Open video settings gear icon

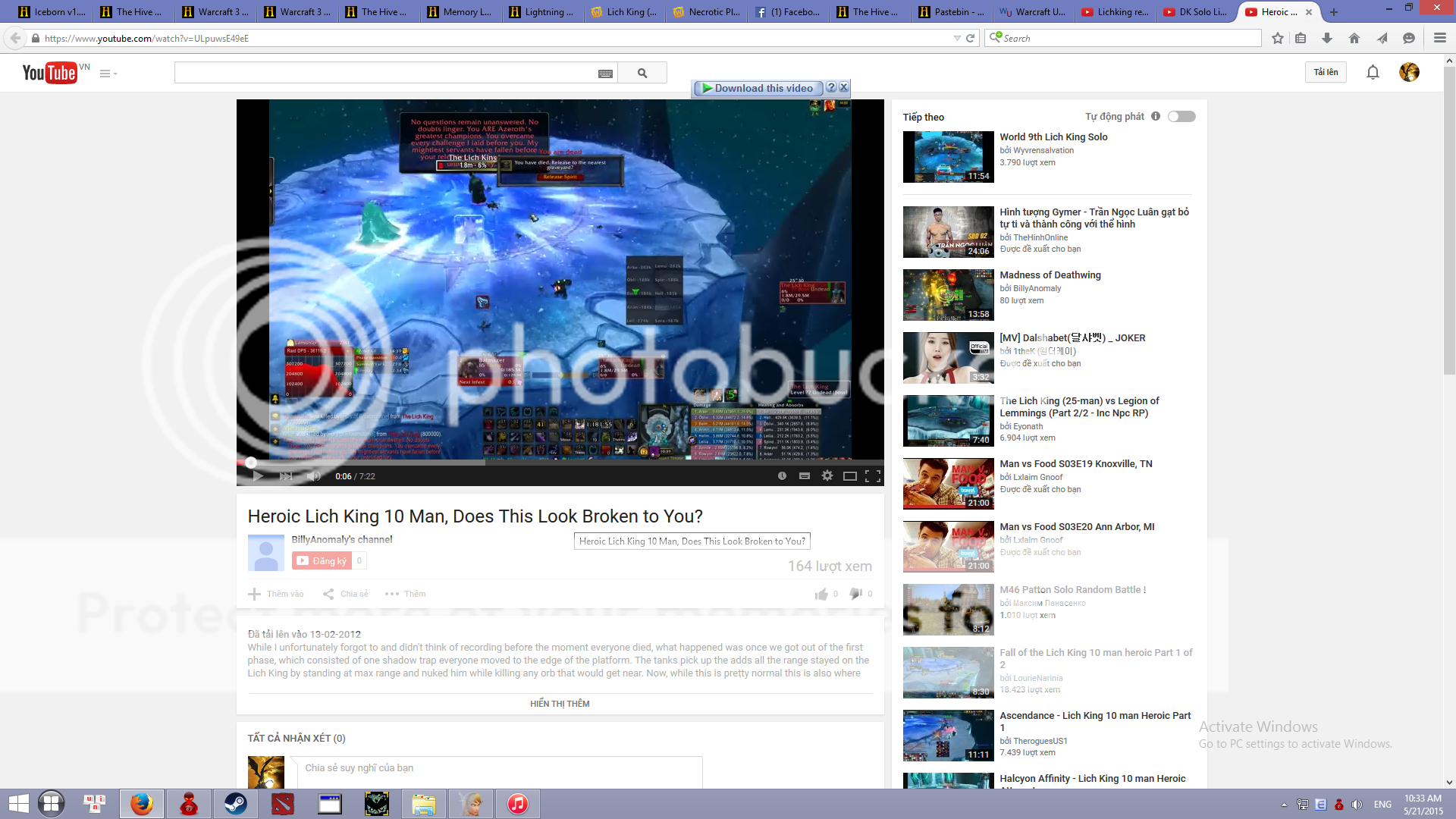click(x=827, y=476)
